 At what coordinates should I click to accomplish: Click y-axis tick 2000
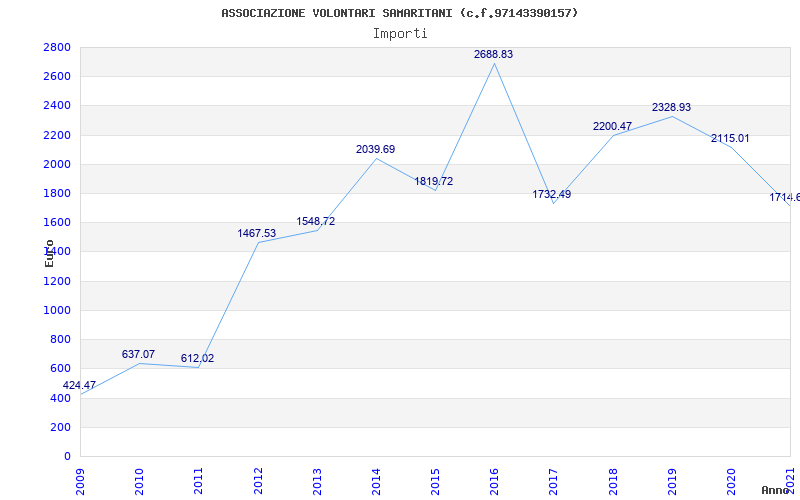pyautogui.click(x=57, y=164)
